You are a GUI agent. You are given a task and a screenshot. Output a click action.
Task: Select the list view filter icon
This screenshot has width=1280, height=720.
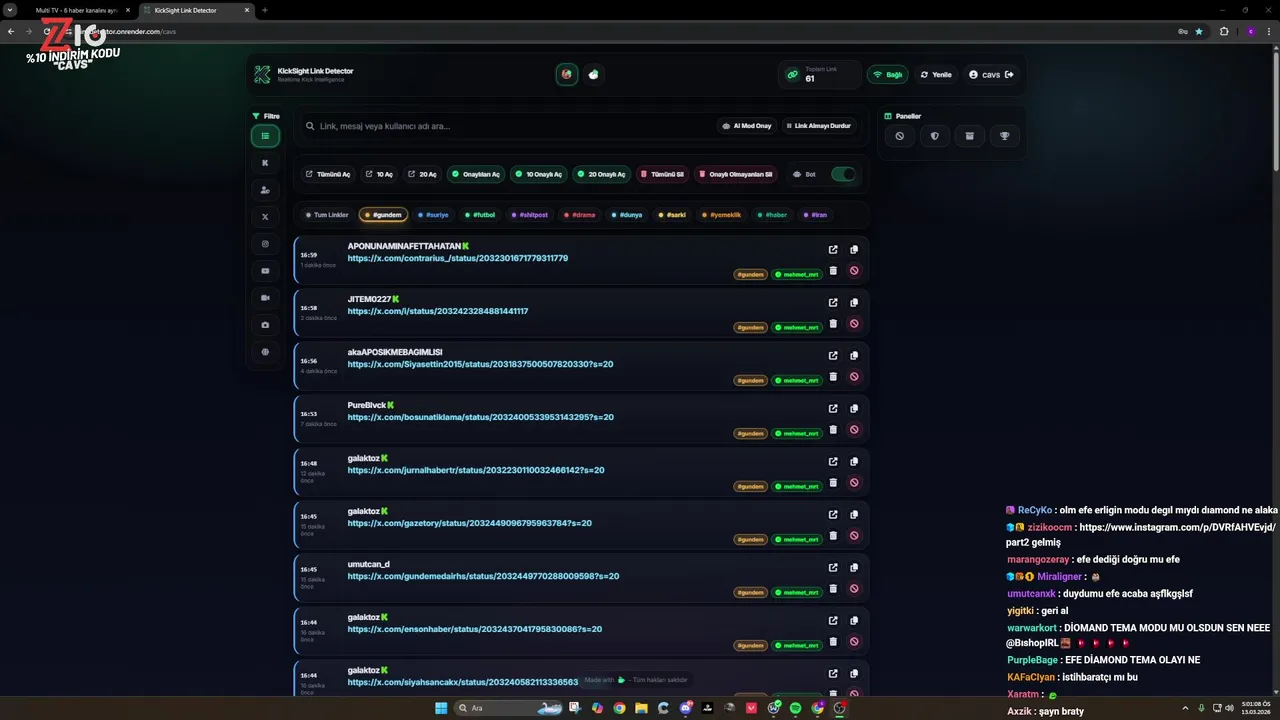[x=265, y=136]
